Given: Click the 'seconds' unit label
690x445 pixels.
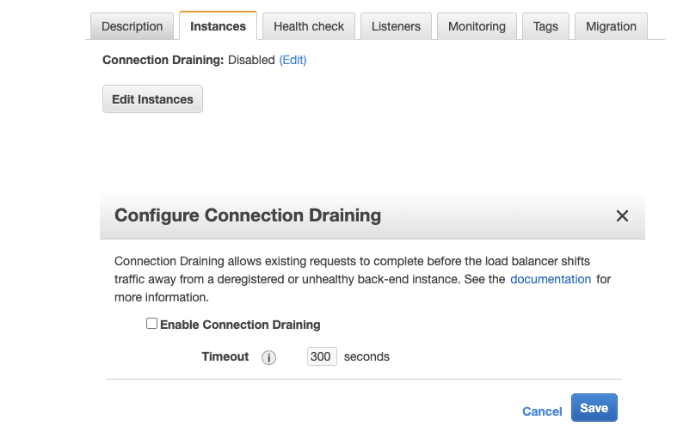Looking at the screenshot, I should pyautogui.click(x=367, y=357).
